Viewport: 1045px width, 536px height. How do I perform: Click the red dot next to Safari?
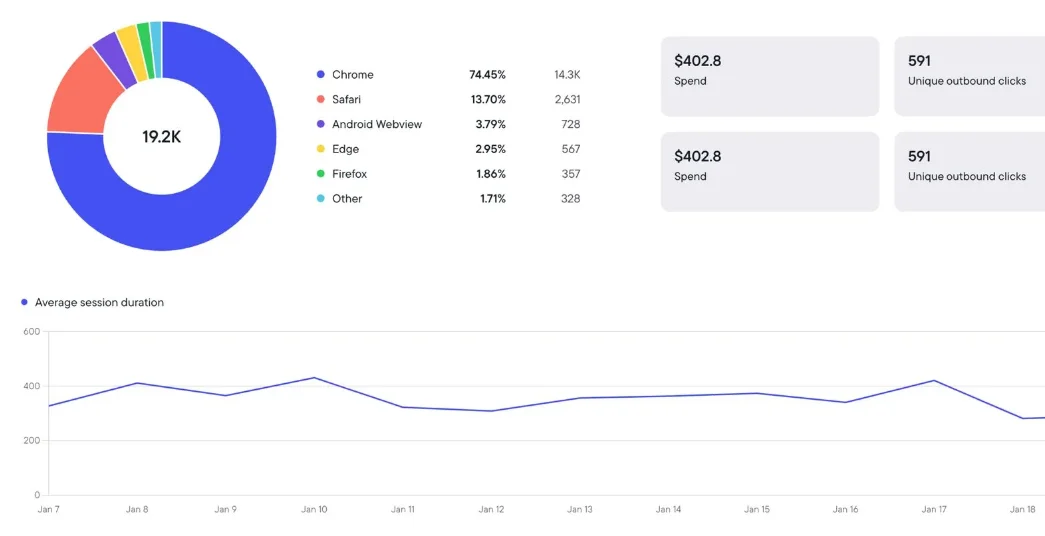pyautogui.click(x=320, y=100)
